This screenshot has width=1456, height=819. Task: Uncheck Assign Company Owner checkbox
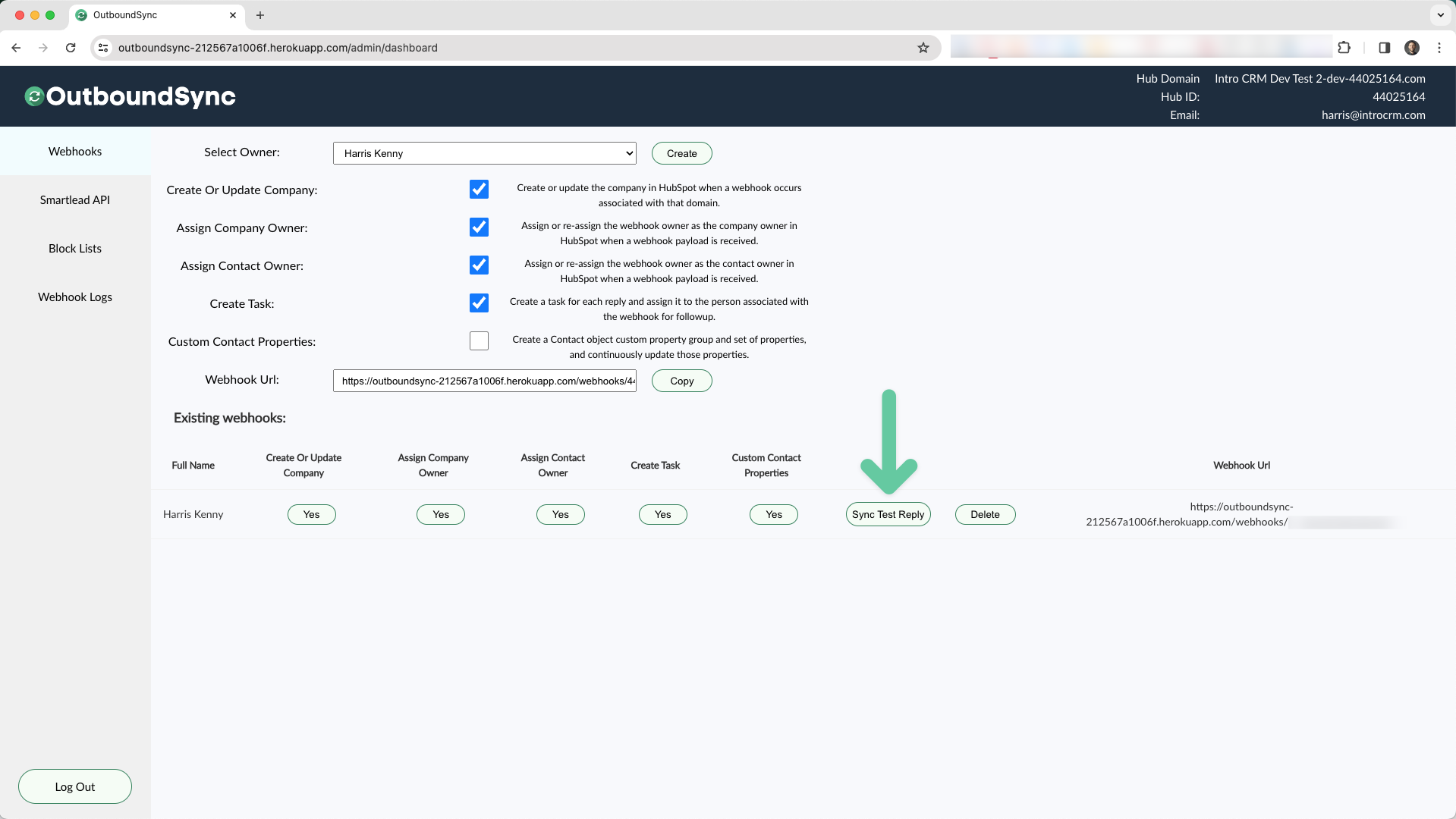pos(479,227)
